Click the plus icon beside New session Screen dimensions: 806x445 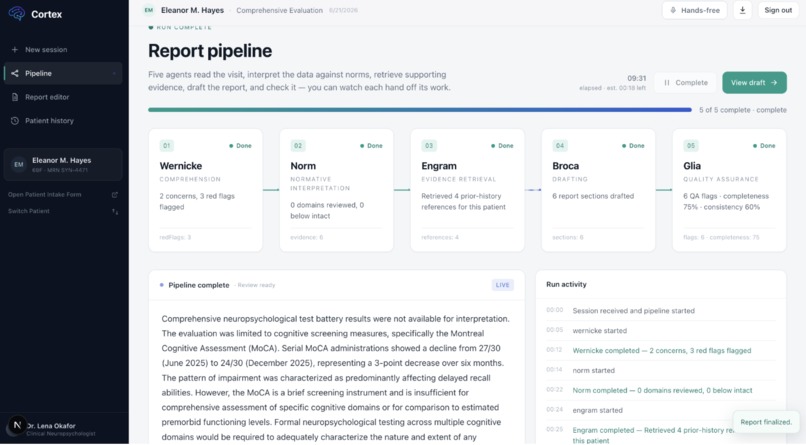point(14,50)
